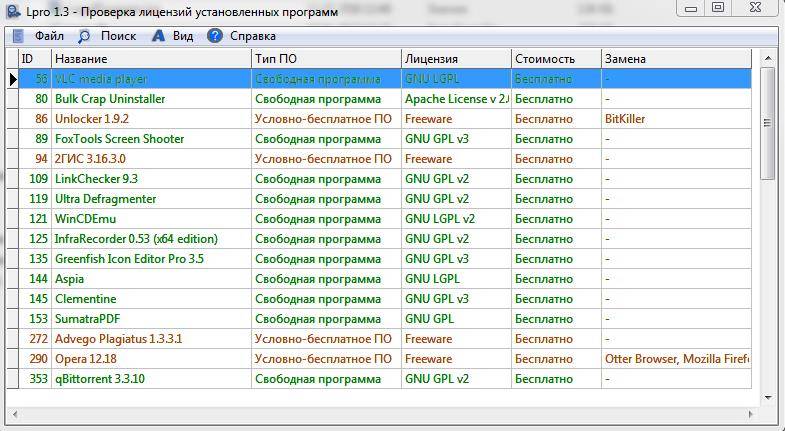
Task: Click Условно-бесплатное ПО in 2ГИС row
Action: 326,159
